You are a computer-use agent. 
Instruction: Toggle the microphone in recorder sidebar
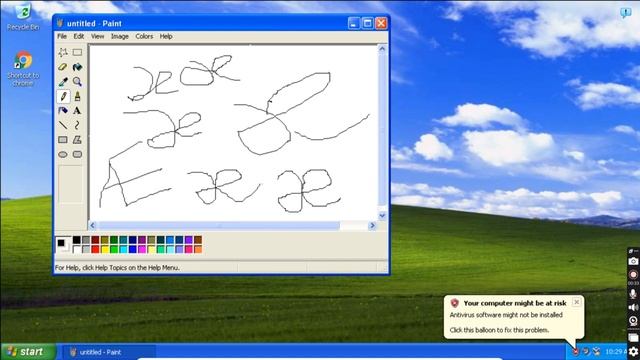pyautogui.click(x=633, y=293)
